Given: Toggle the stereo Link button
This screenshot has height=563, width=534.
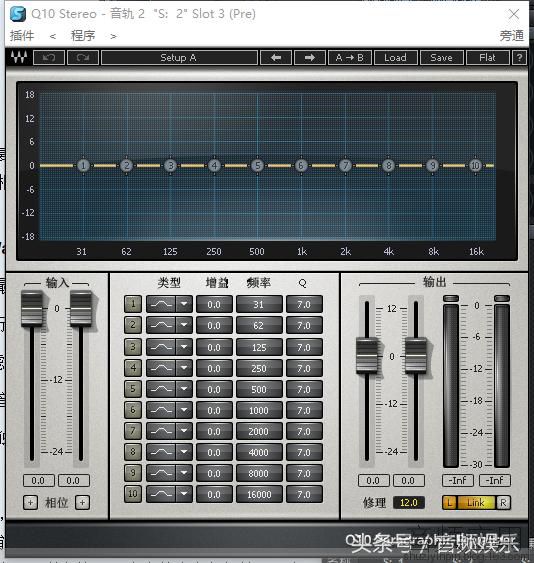Looking at the screenshot, I should (x=476, y=503).
